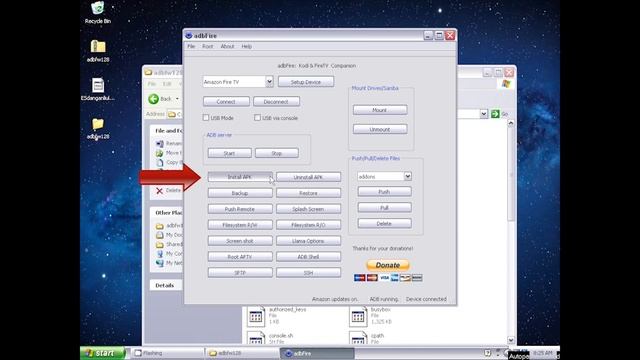This screenshot has height=360, width=640.
Task: Click My Computer icon in Other Places
Action: click(160, 254)
